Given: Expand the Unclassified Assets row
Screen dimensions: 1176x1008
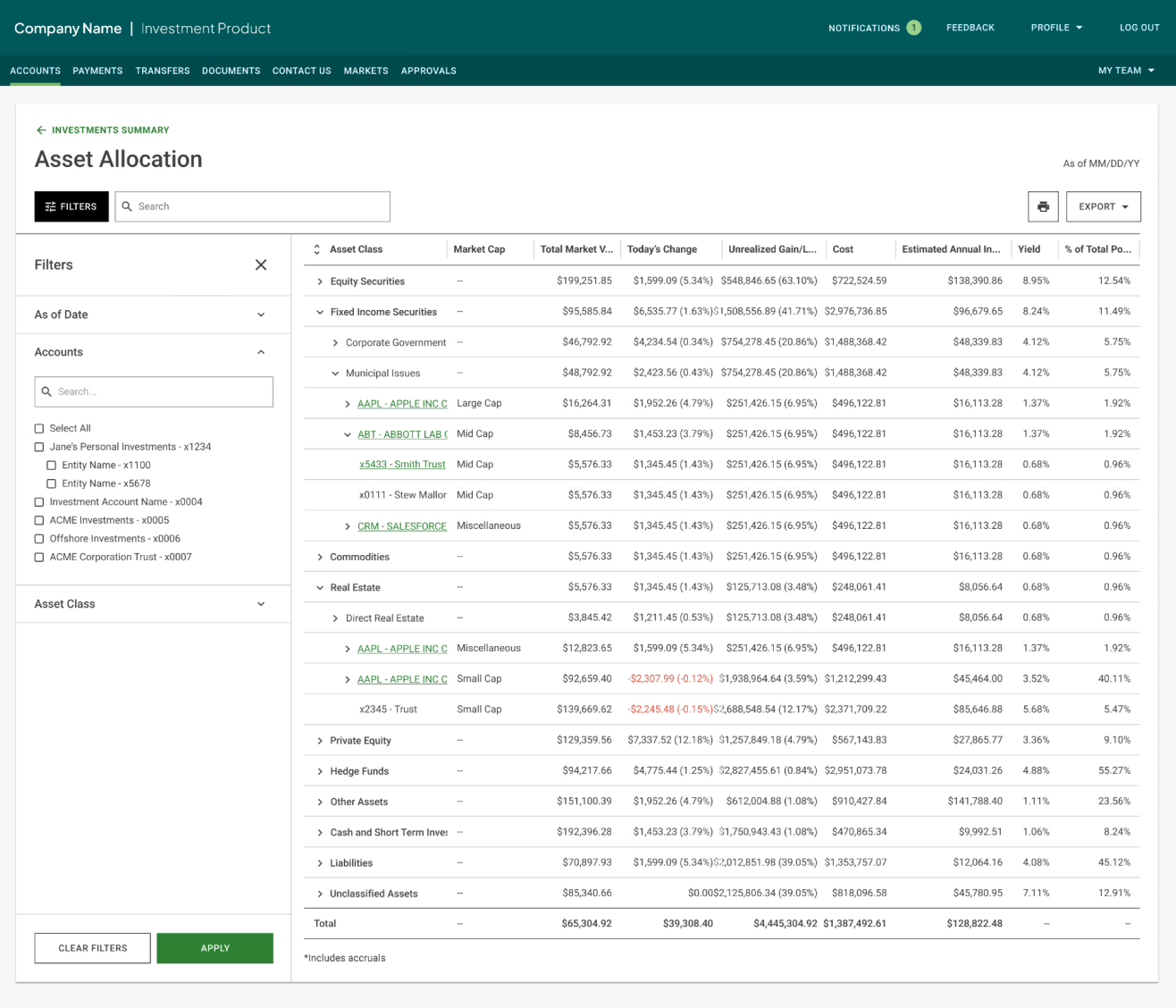Looking at the screenshot, I should point(320,894).
